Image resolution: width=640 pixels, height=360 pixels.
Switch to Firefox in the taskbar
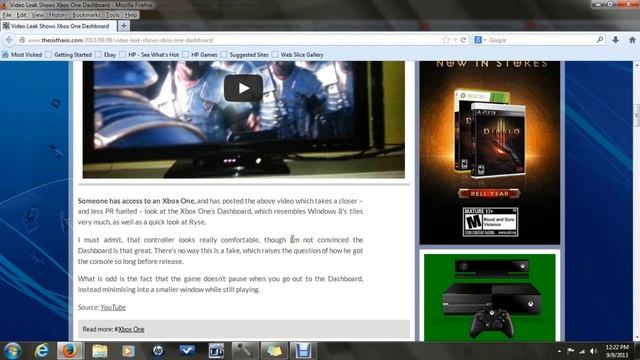coord(70,351)
